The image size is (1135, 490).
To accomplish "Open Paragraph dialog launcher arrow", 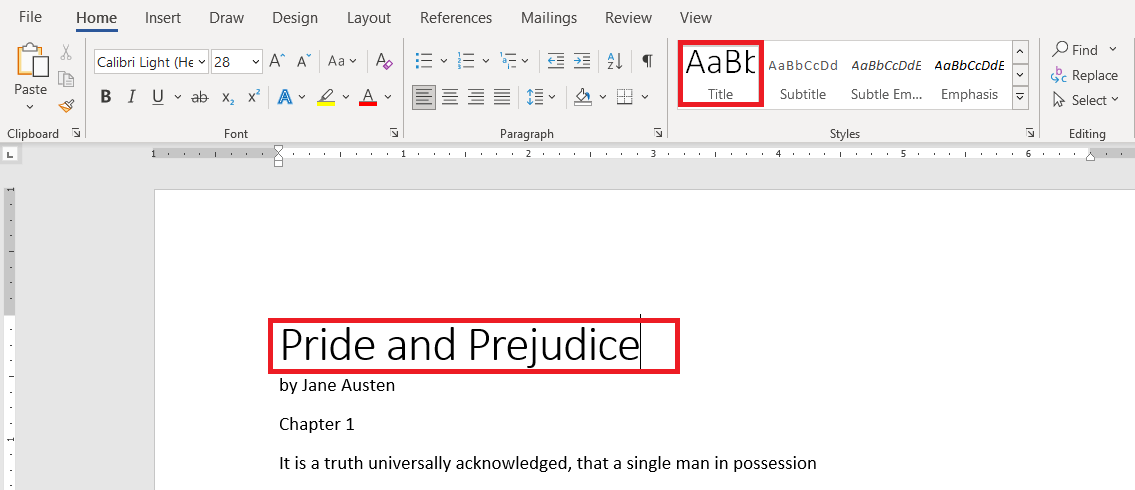I will 658,132.
